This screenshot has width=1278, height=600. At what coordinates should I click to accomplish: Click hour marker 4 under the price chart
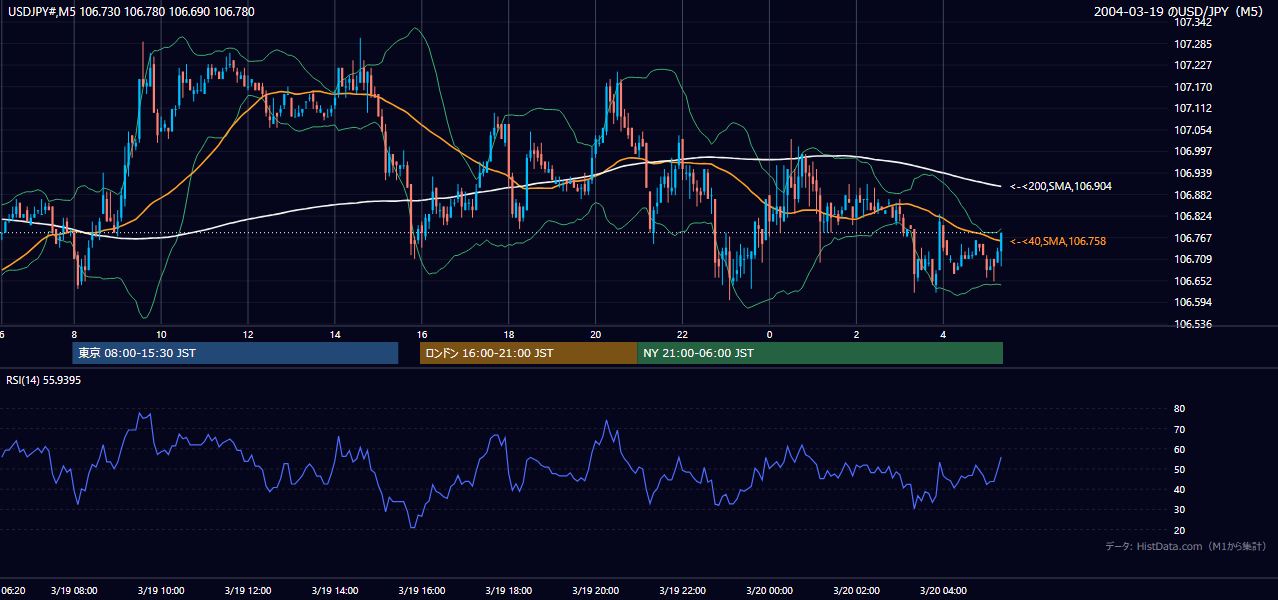944,334
